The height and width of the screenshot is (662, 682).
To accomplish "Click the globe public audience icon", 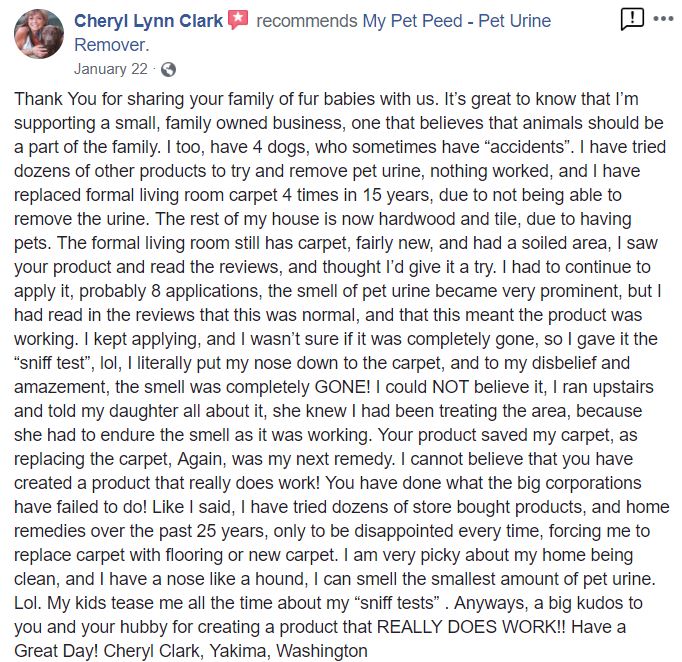I will (168, 70).
